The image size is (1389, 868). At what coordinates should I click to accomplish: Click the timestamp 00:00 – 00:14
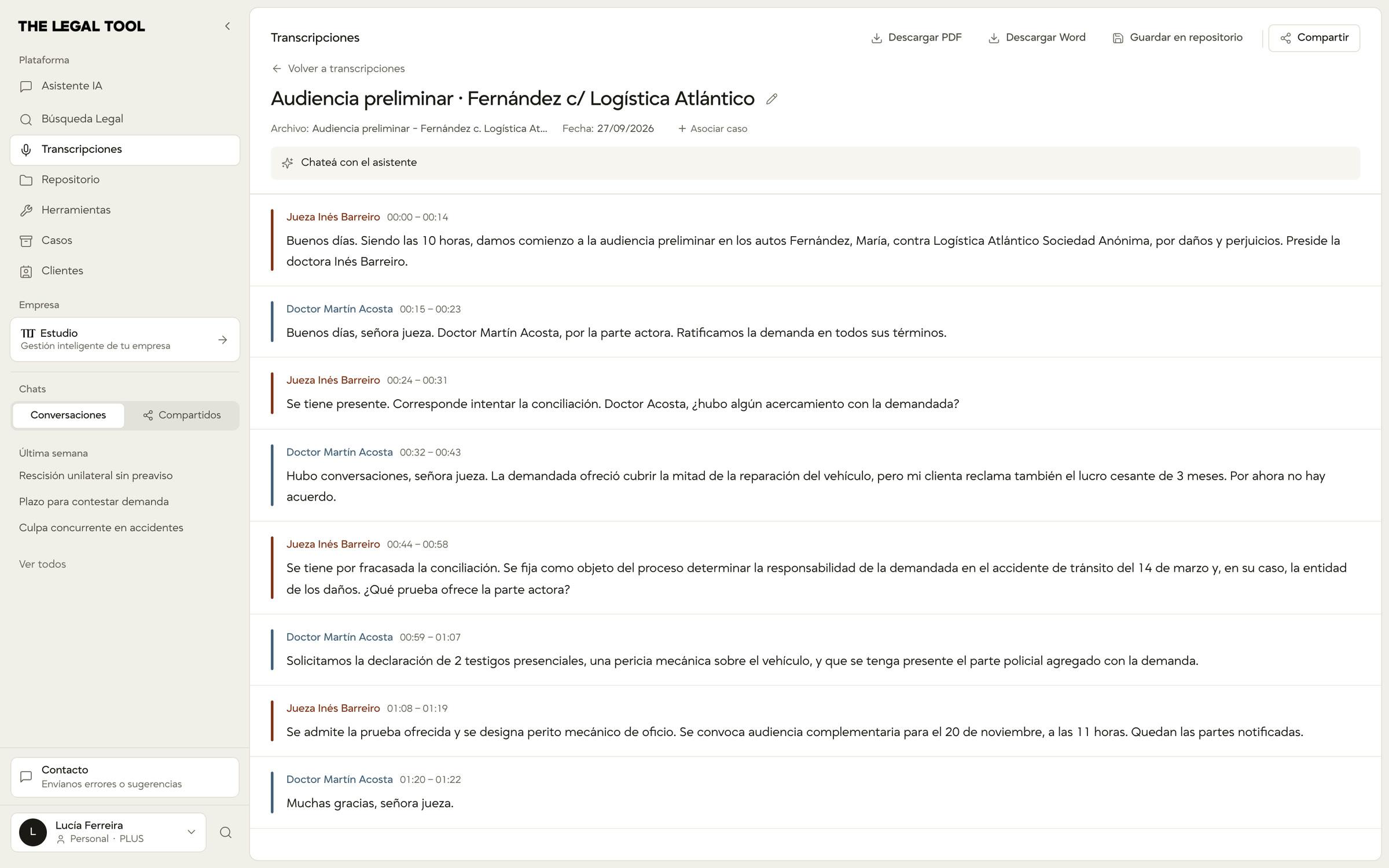(417, 218)
